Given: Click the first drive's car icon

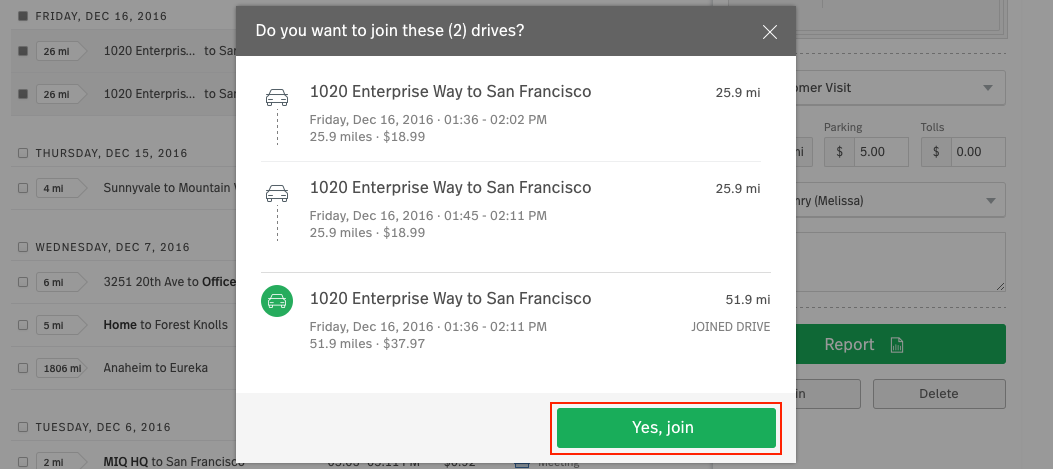Looking at the screenshot, I should point(277,97).
